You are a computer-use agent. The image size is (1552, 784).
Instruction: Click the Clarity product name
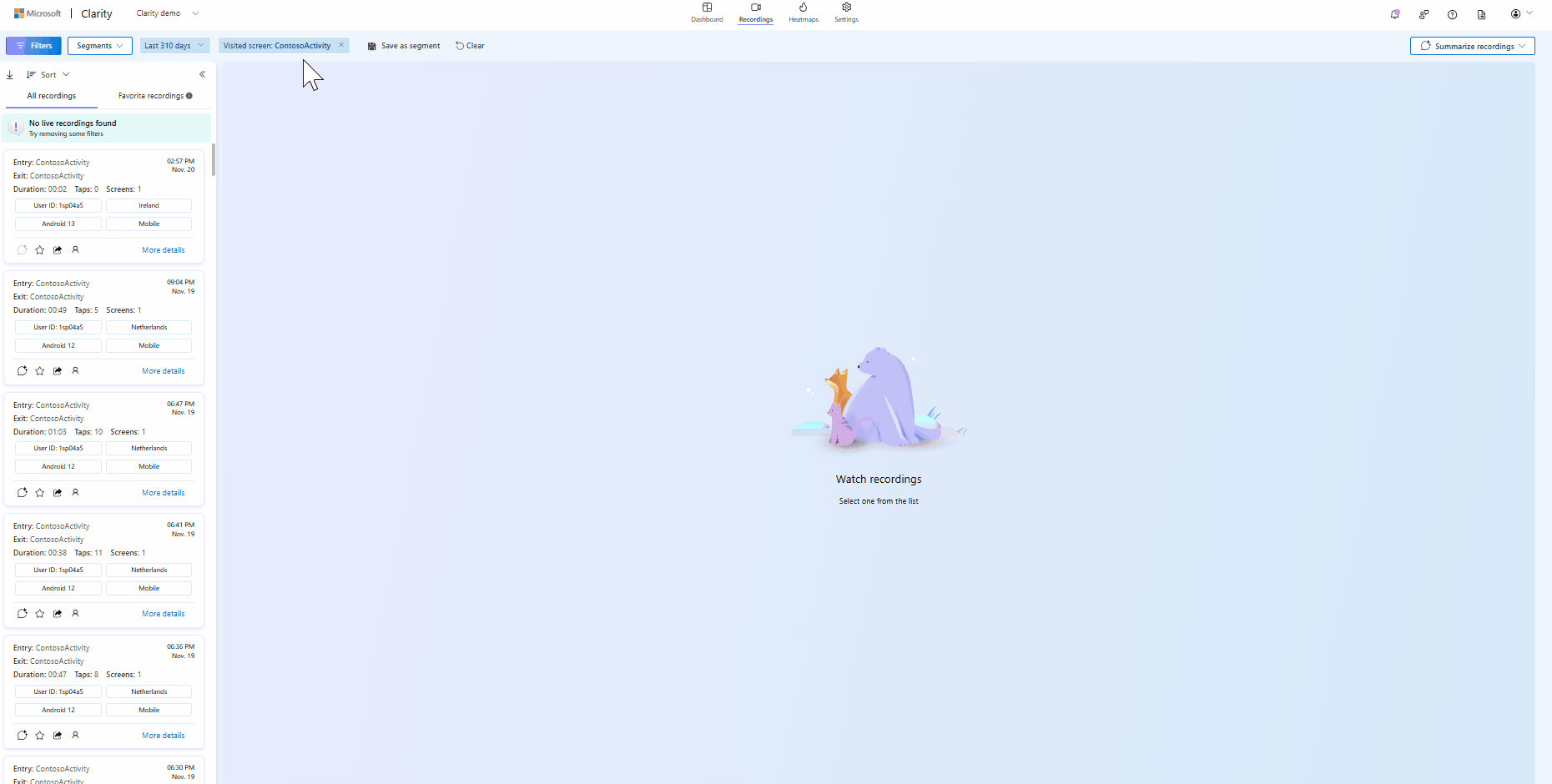(97, 13)
